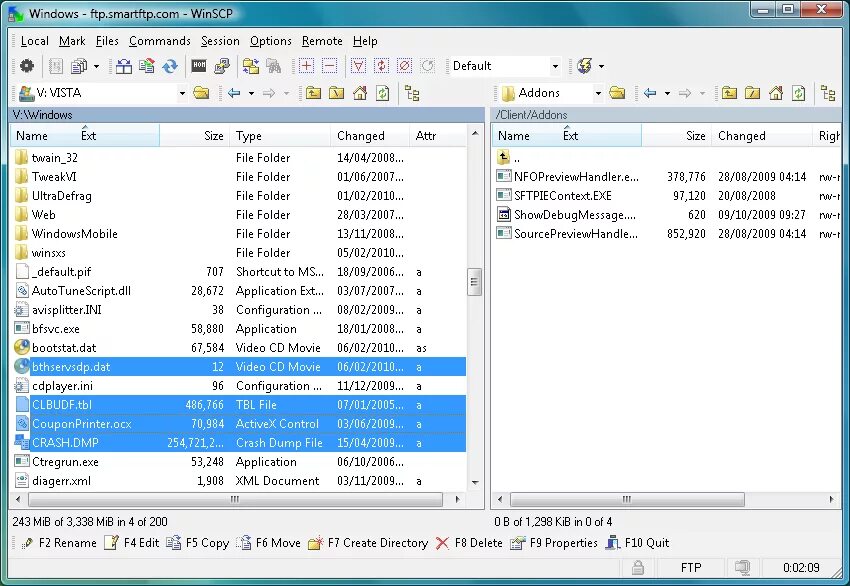
Task: Go to remote root directory icon
Action: (x=752, y=93)
